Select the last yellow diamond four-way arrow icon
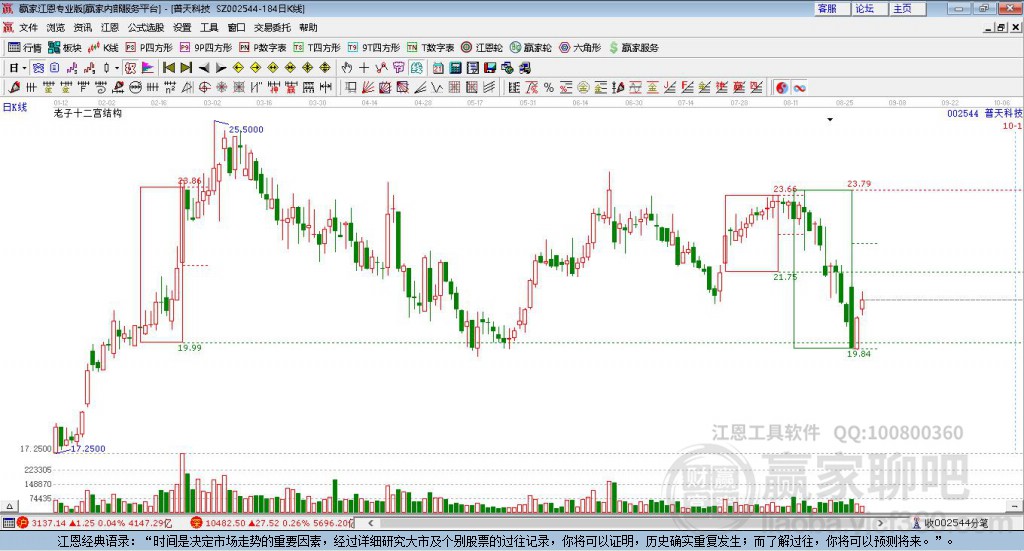Image resolution: width=1024 pixels, height=551 pixels. [x=325, y=68]
